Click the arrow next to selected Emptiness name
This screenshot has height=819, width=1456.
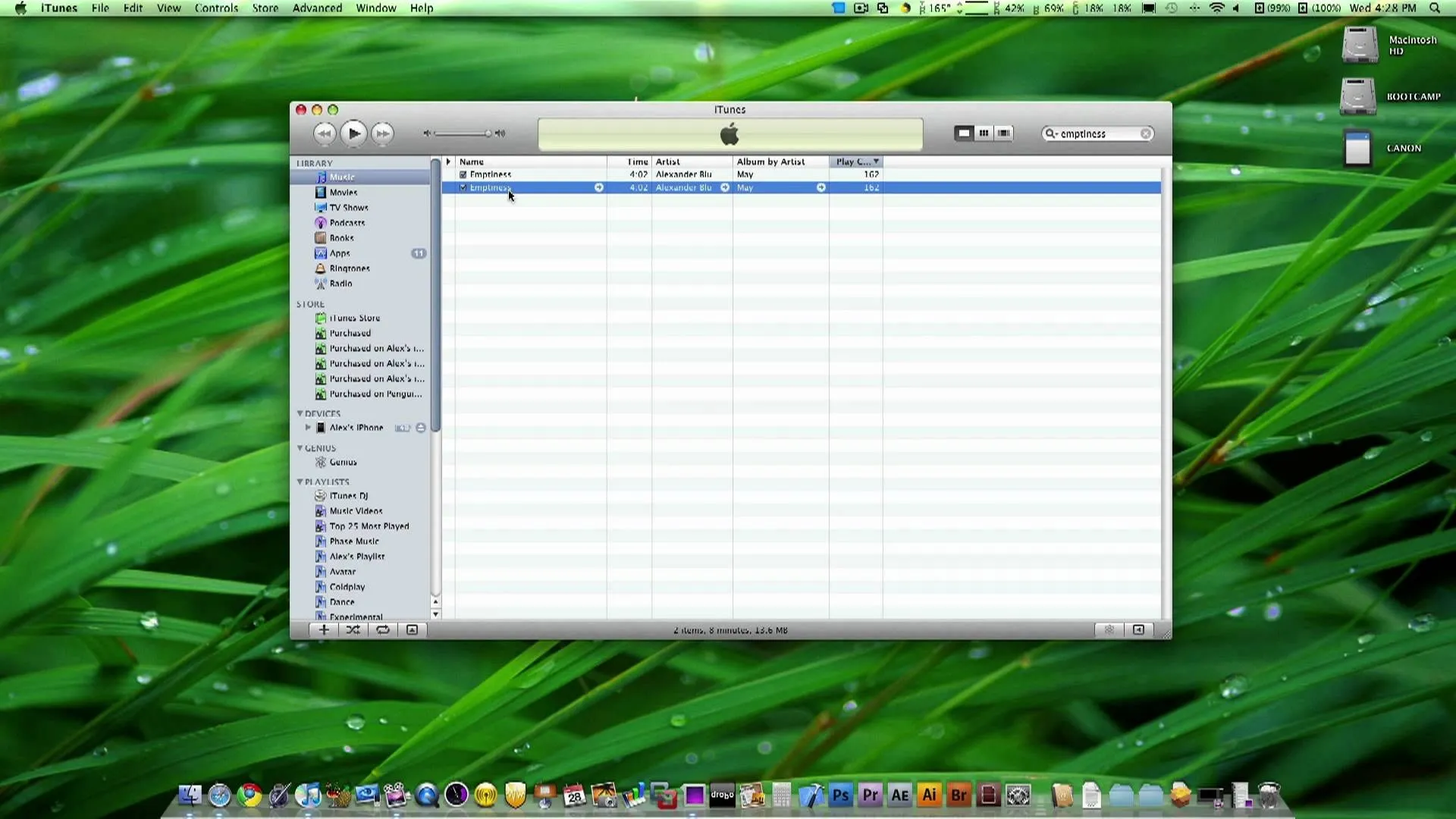tap(599, 187)
